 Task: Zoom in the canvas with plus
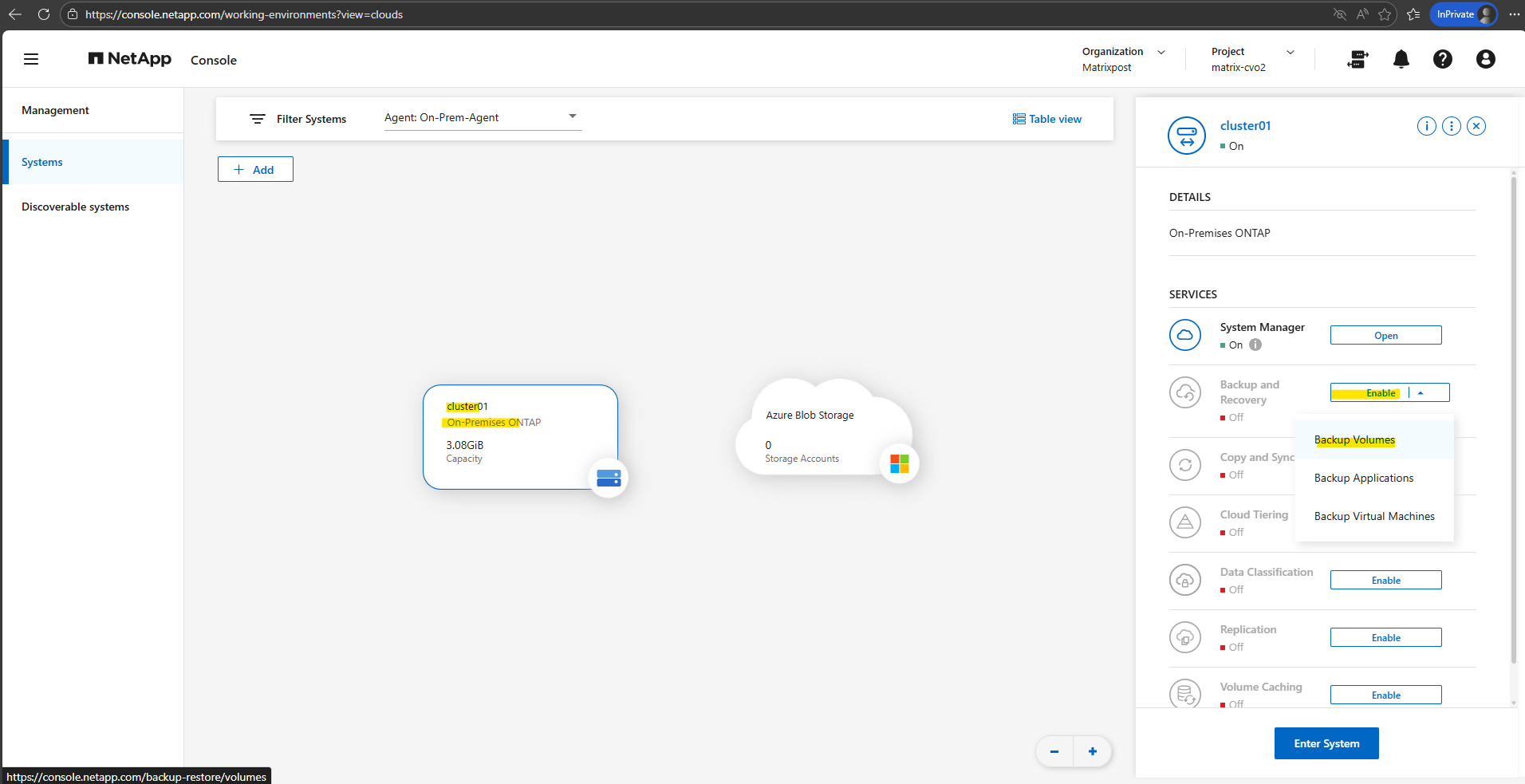click(x=1092, y=751)
